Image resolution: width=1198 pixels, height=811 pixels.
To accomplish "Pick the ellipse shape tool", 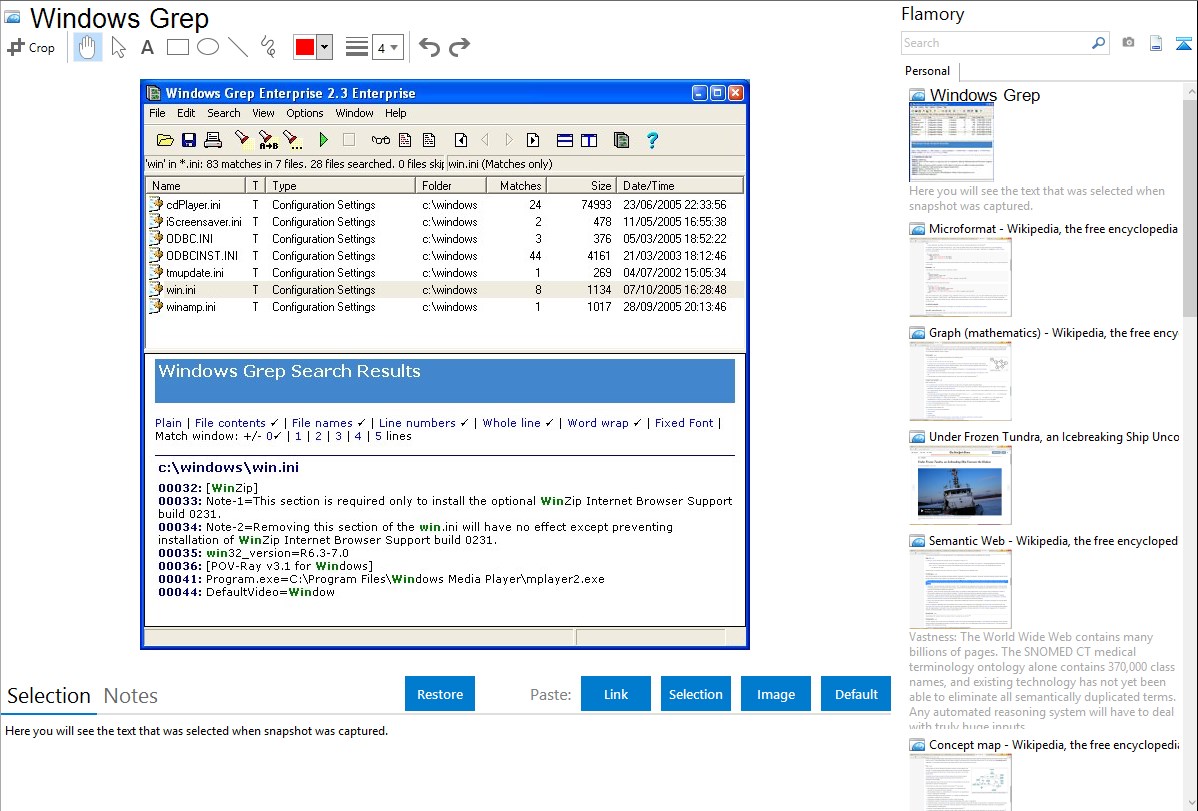I will [207, 47].
